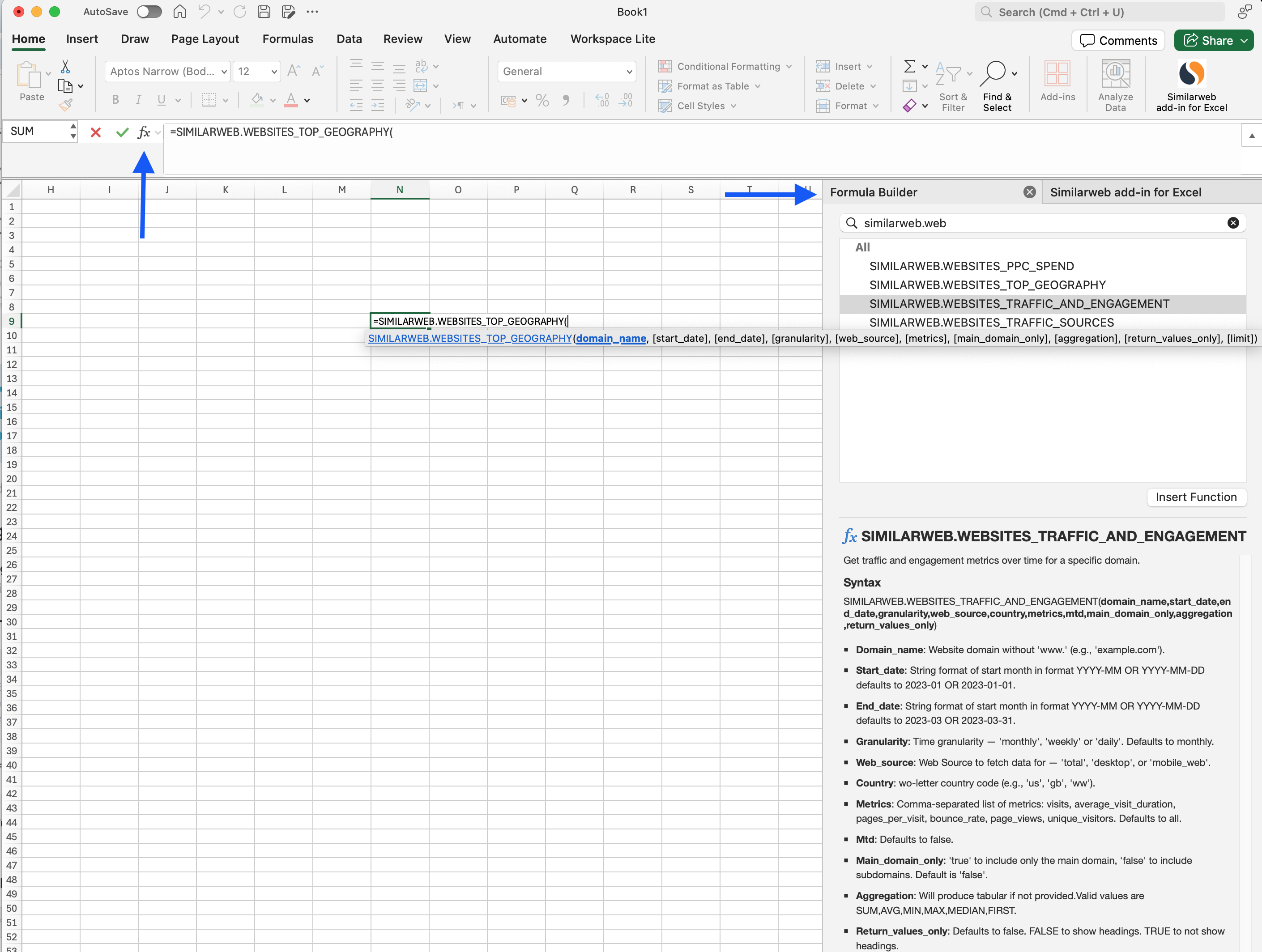Click the Save icon in title bar
Screen dimensions: 1262x952
pyautogui.click(x=264, y=12)
